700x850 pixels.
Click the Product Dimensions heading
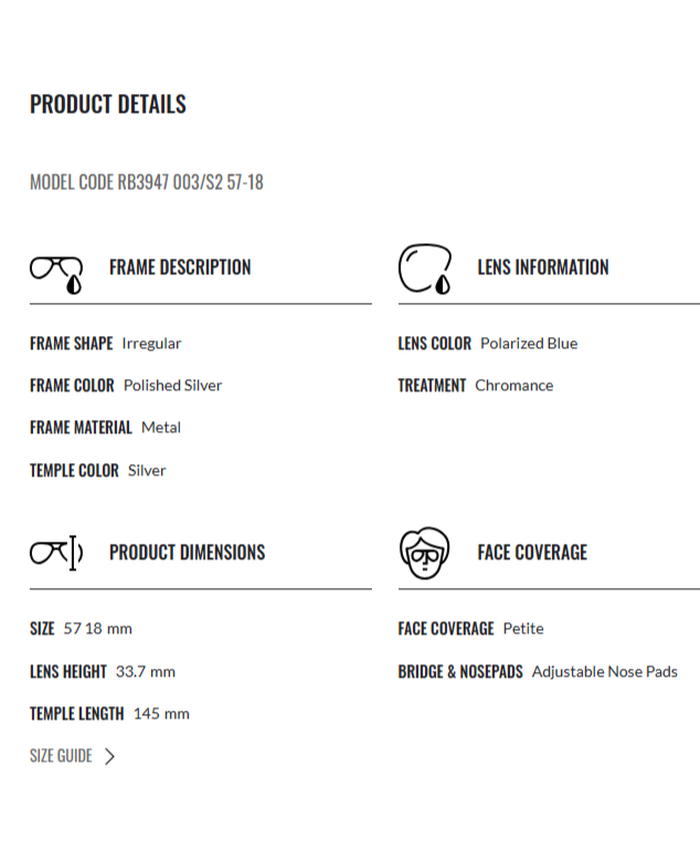(x=187, y=552)
